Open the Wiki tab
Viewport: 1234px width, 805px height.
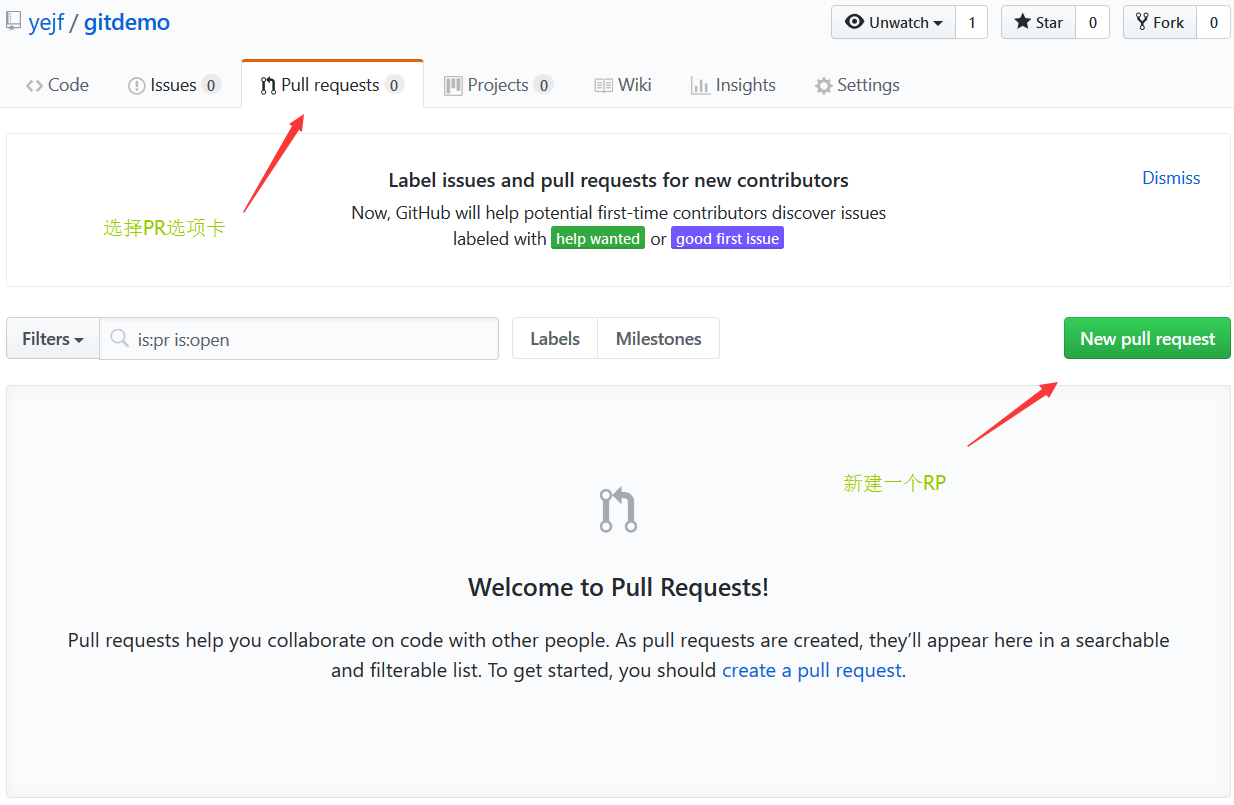click(622, 85)
